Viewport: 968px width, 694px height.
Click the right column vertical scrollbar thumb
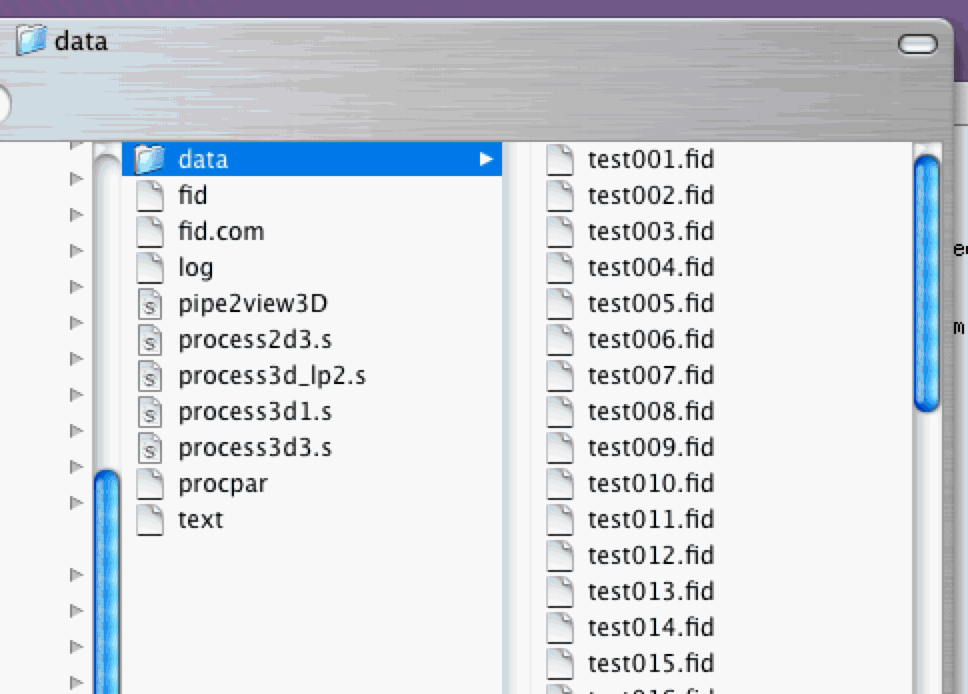click(x=927, y=282)
